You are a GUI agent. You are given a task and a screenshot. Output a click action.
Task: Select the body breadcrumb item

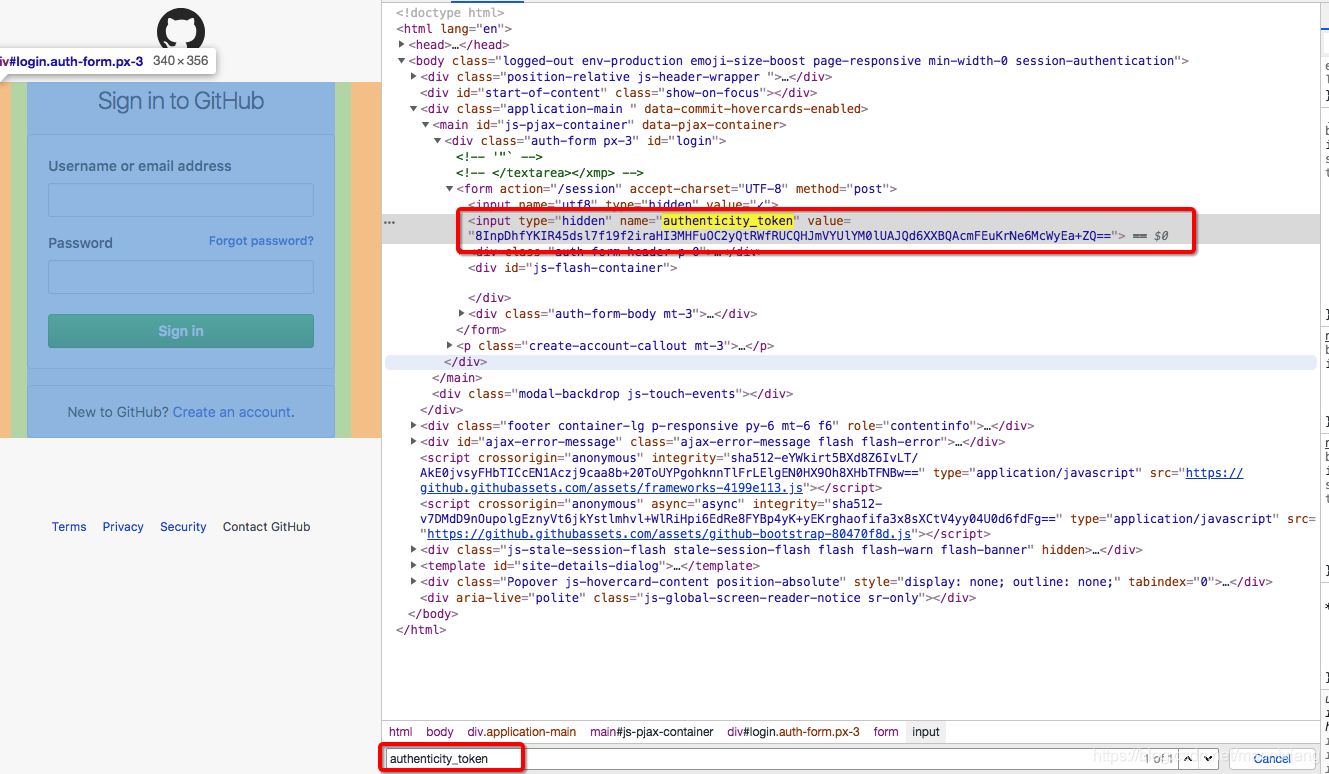439,732
